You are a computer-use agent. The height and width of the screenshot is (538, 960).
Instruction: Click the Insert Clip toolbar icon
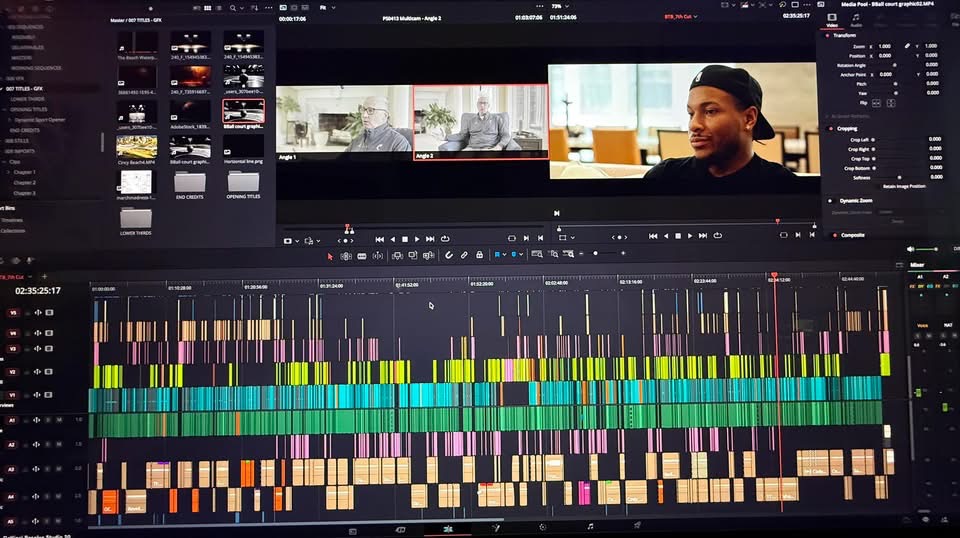[x=397, y=256]
